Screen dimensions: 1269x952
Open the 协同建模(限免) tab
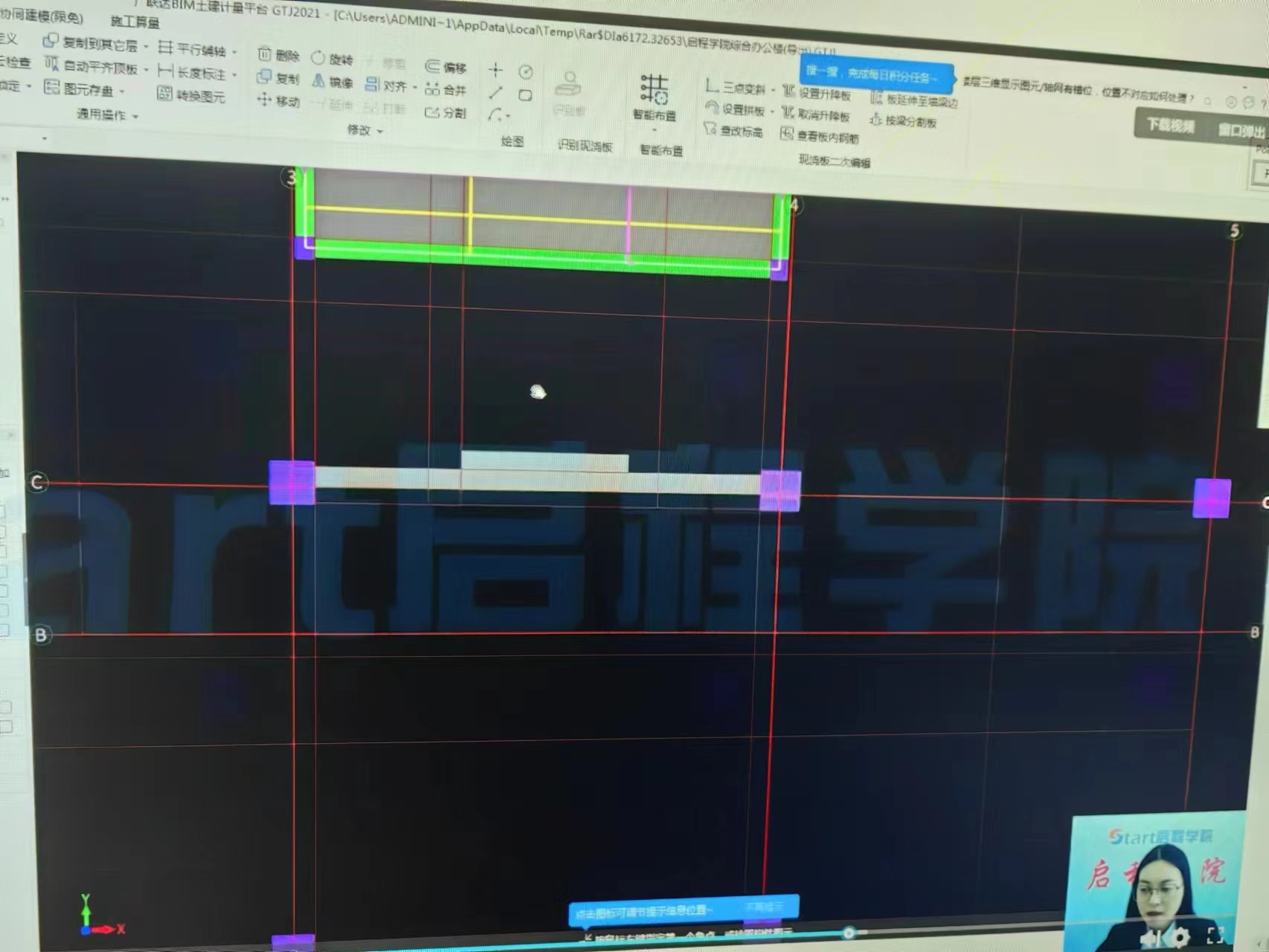41,16
